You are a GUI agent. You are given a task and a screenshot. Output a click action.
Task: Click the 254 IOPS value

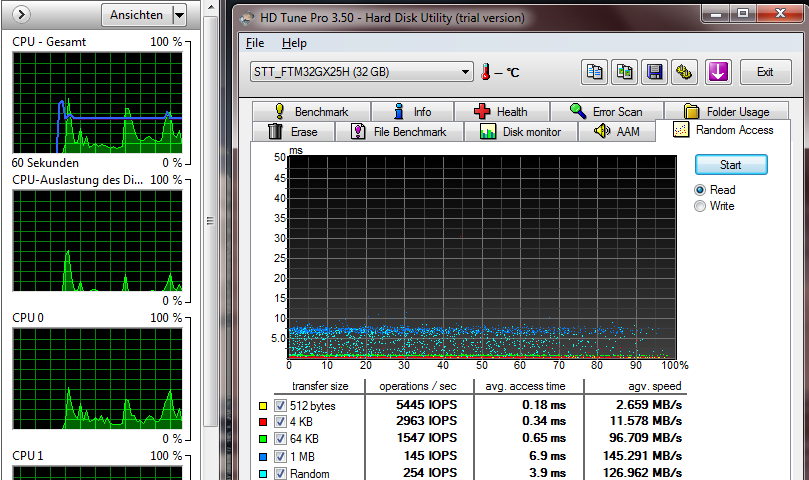[430, 473]
